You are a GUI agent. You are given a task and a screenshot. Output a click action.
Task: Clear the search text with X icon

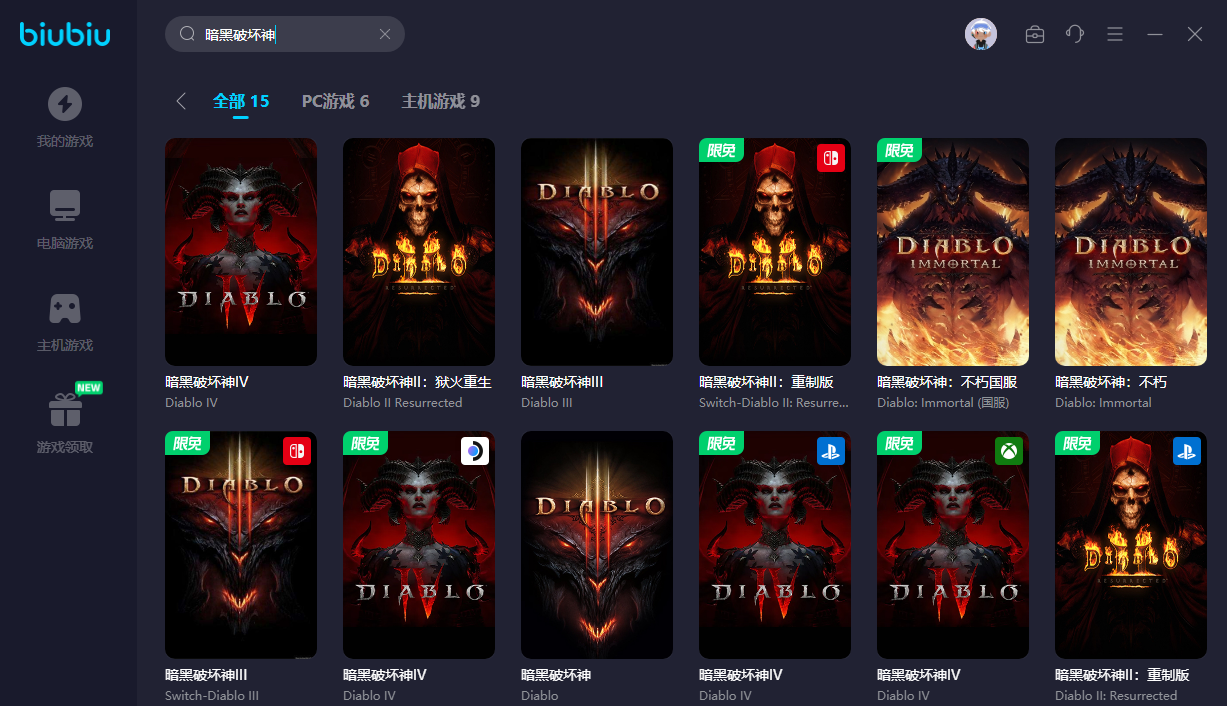click(x=385, y=34)
